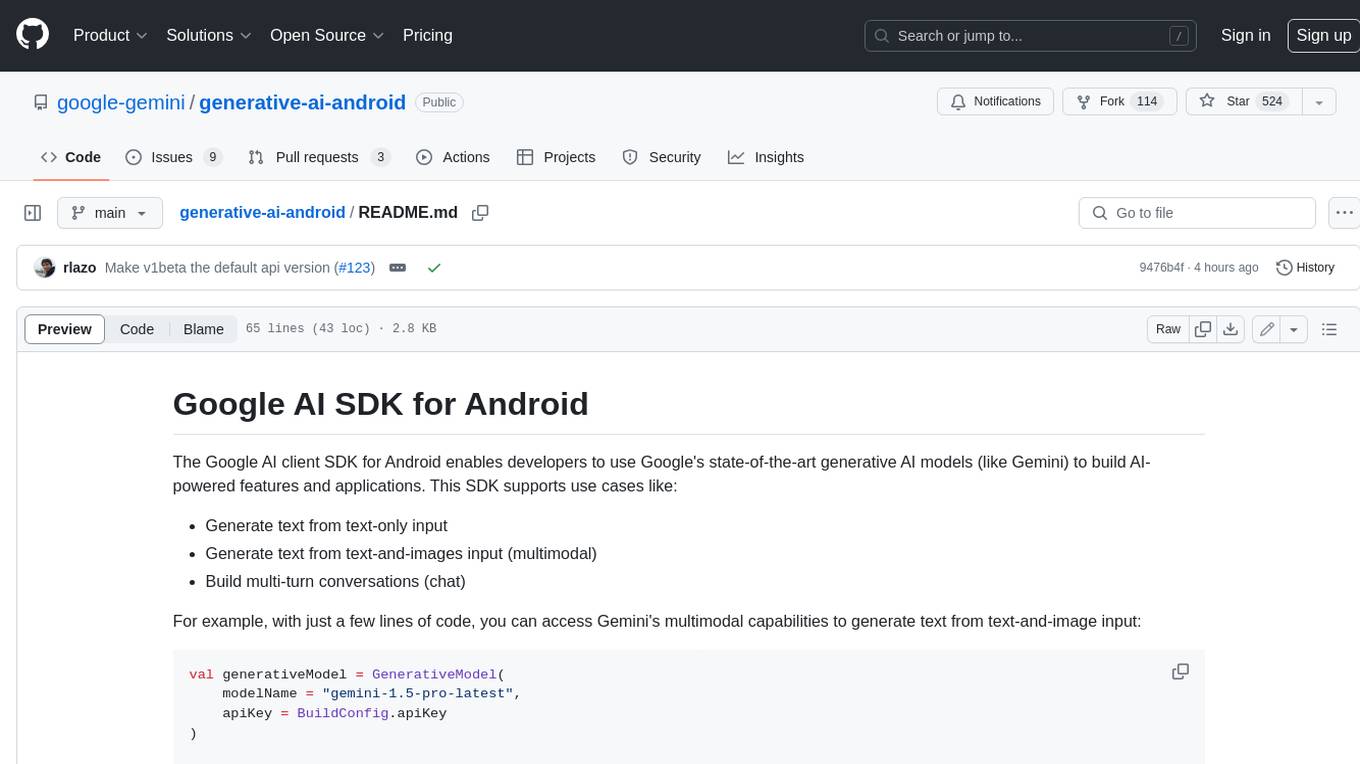Expand the Product menu
This screenshot has height=764, width=1360.
110,35
